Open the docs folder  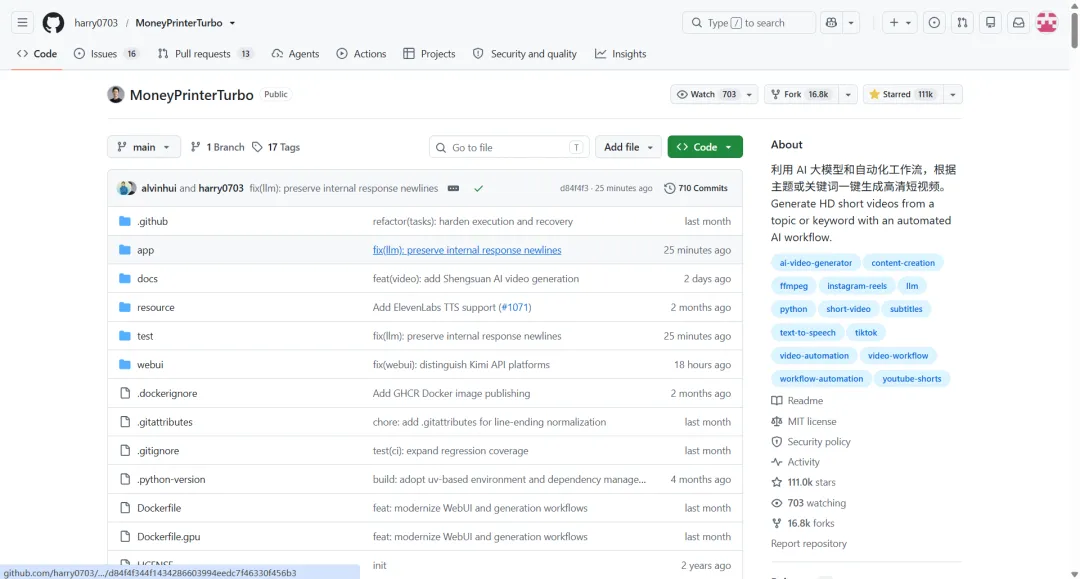pos(147,279)
